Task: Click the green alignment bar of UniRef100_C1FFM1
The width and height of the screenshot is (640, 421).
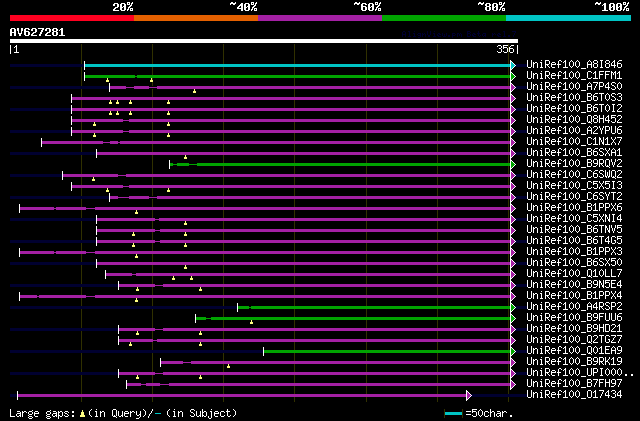Action: point(297,76)
